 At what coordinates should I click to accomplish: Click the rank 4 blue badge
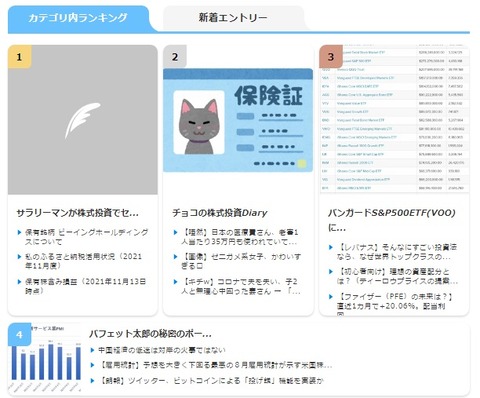click(x=20, y=334)
